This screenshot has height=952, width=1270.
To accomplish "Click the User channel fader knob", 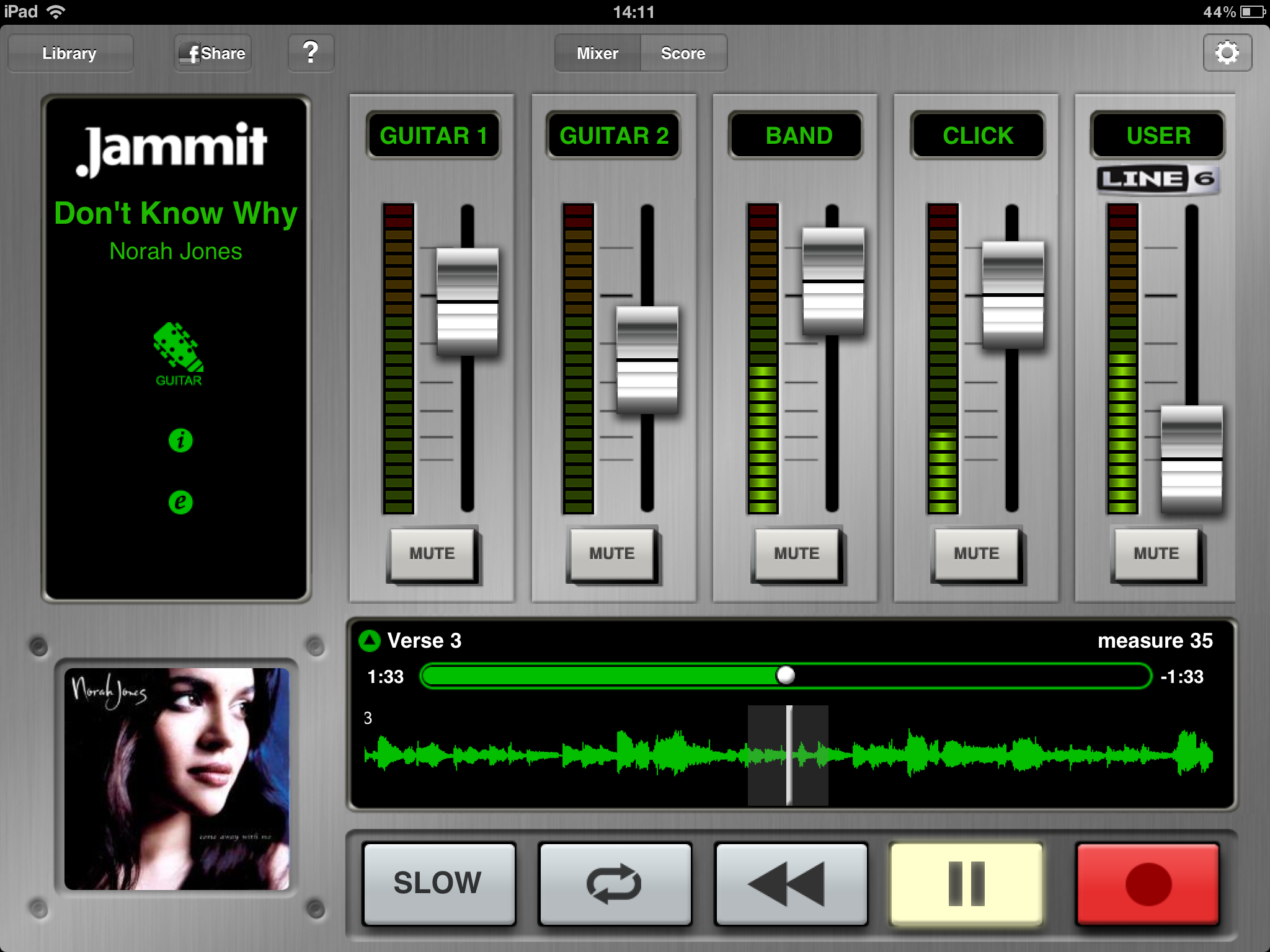I will (1192, 459).
